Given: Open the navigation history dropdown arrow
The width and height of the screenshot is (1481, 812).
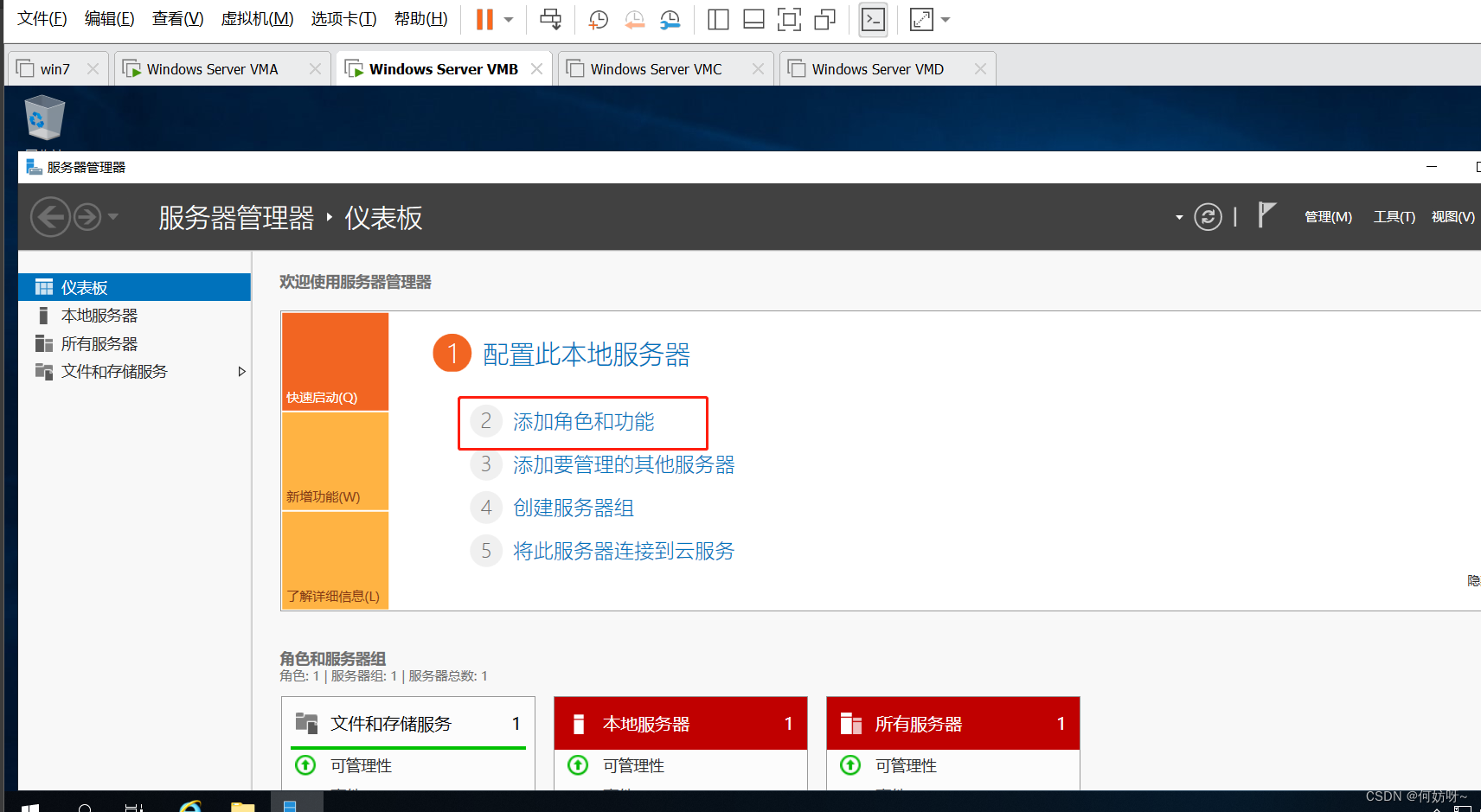Looking at the screenshot, I should point(112,216).
